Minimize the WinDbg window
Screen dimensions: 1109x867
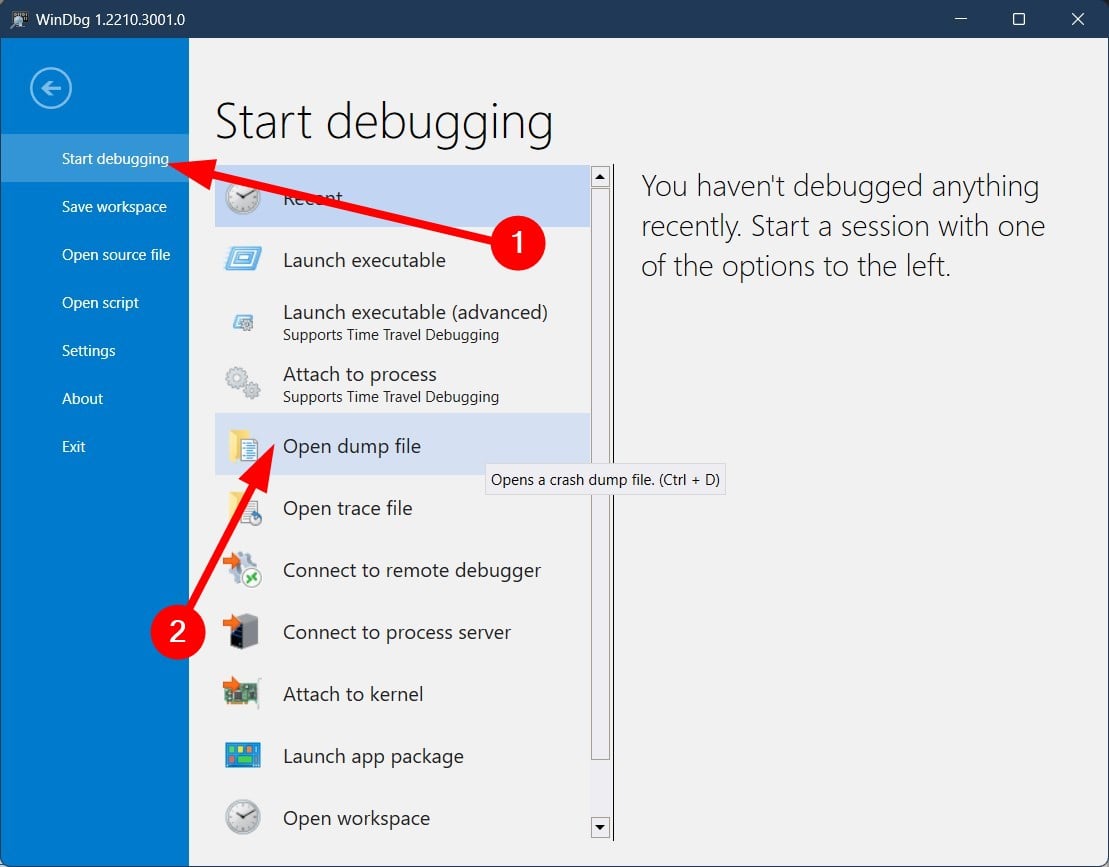960,19
